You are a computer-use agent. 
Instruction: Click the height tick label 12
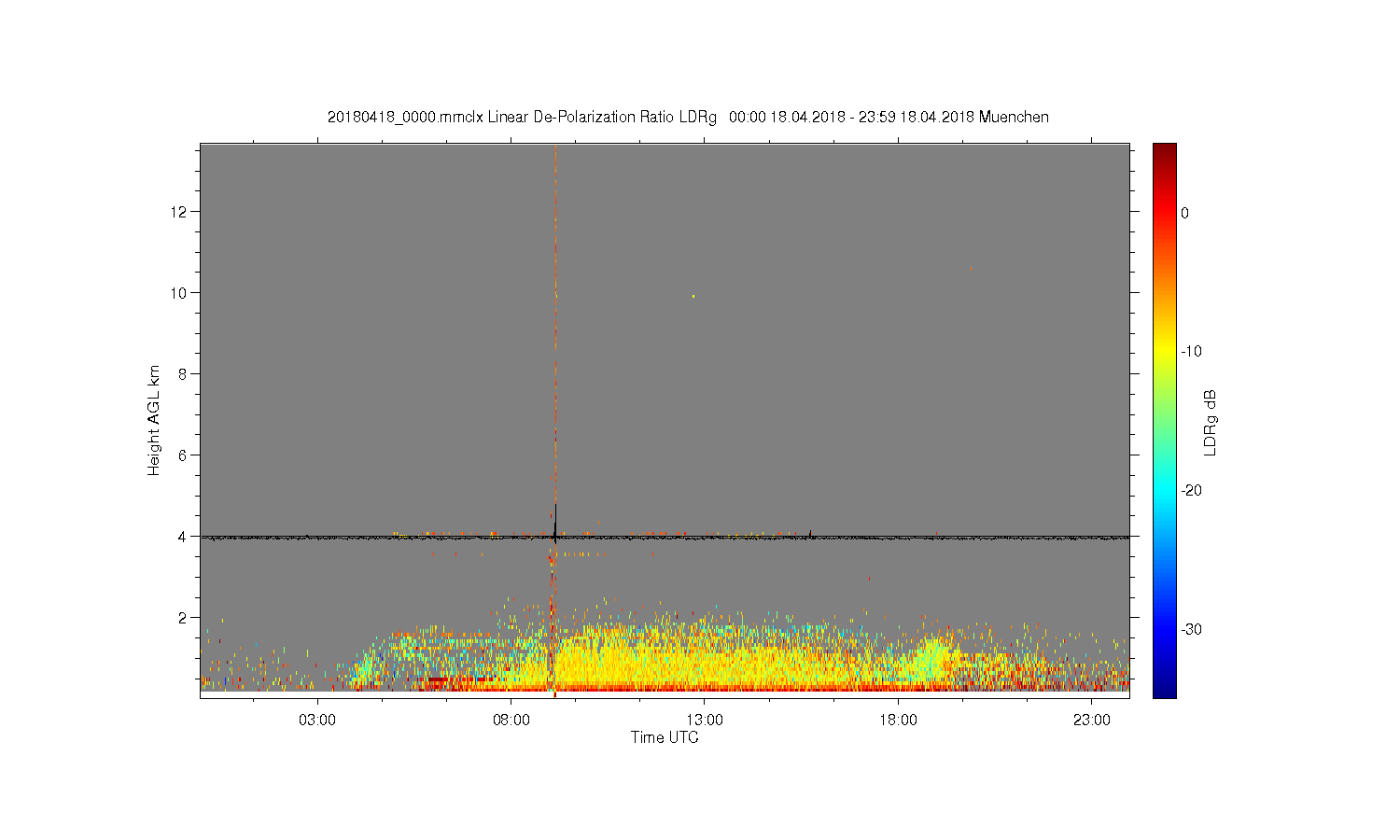tap(179, 212)
